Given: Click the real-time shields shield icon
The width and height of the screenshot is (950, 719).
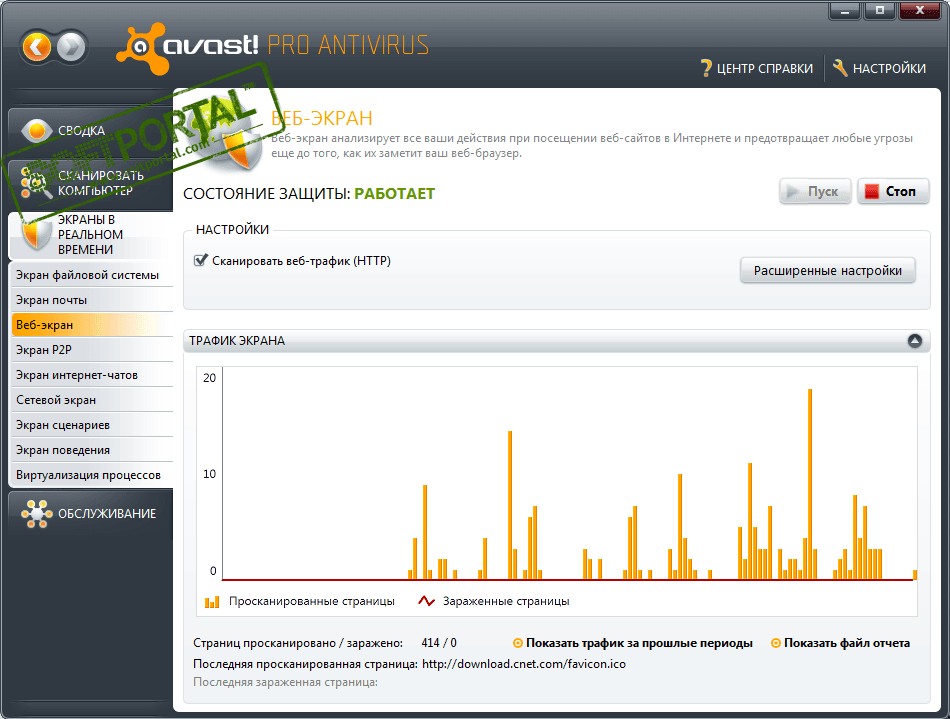Looking at the screenshot, I should [x=35, y=234].
